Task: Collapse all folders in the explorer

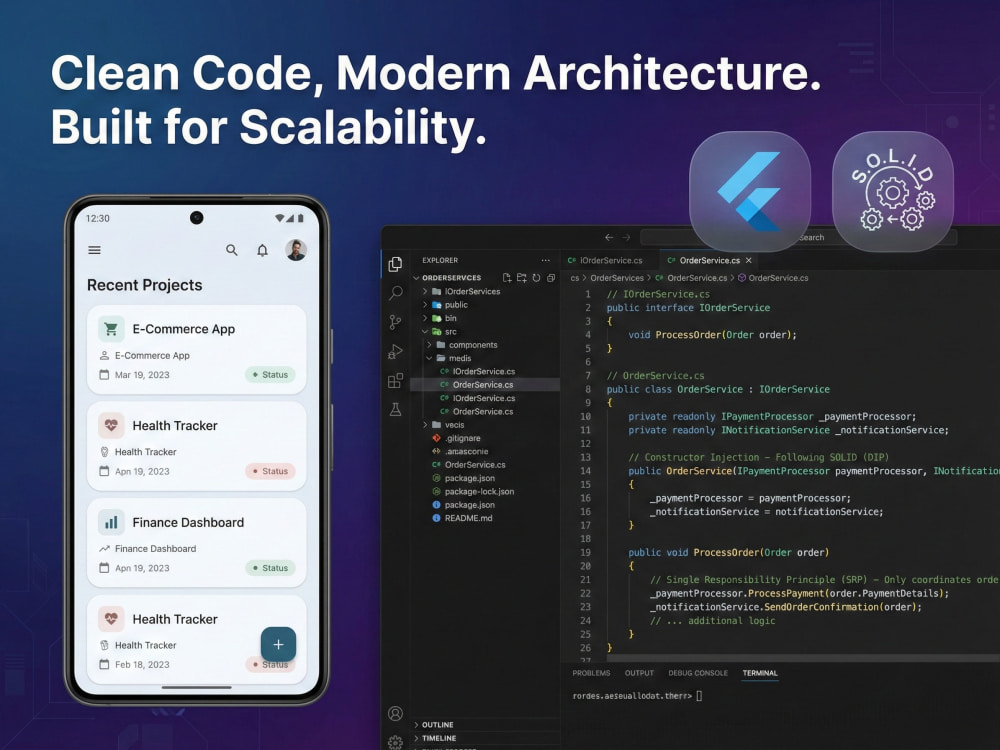Action: click(x=551, y=277)
